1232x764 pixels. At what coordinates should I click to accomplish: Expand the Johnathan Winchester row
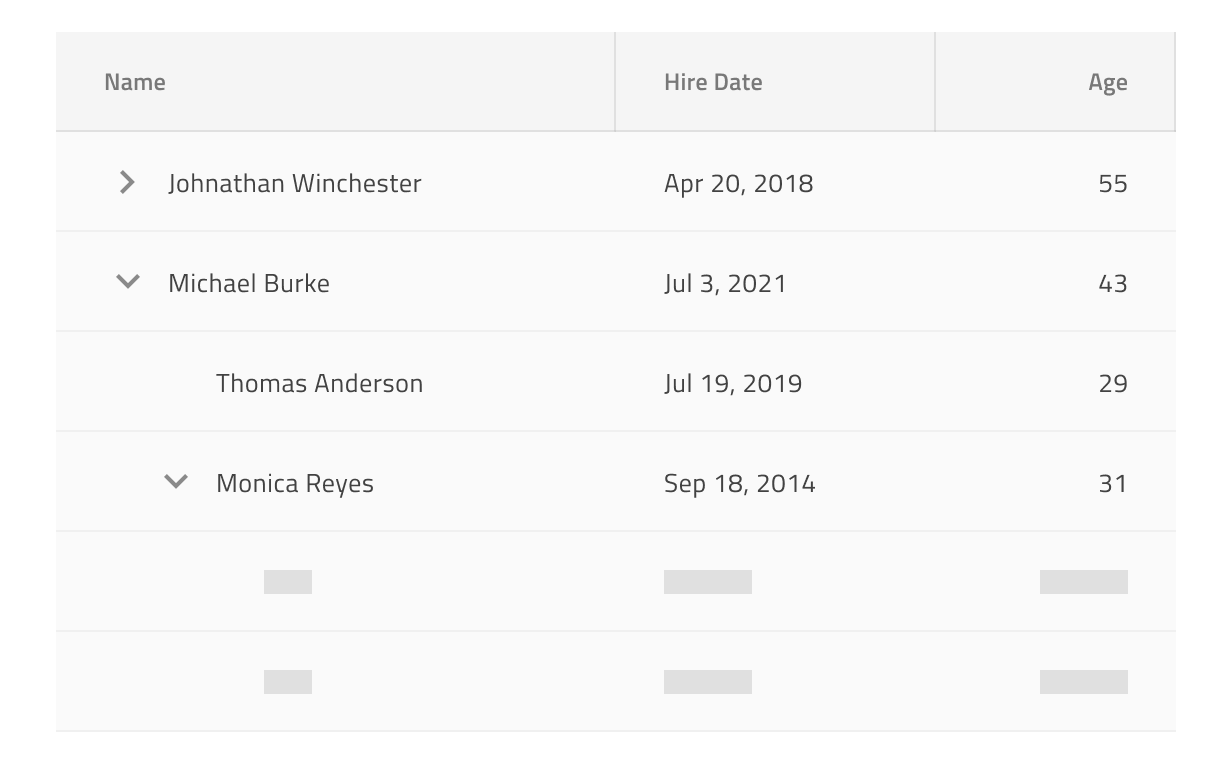127,182
